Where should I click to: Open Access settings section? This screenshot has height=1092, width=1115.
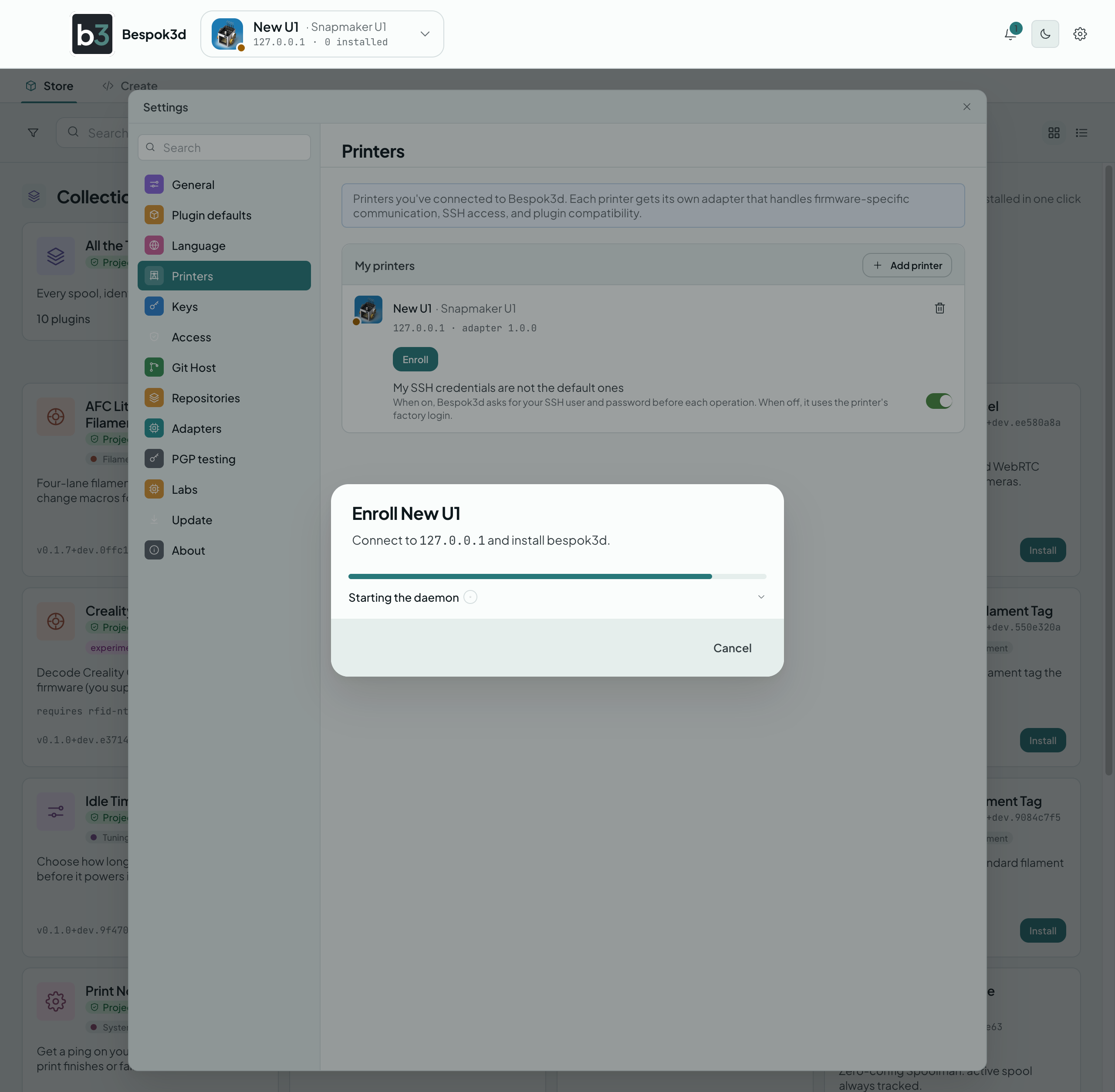[224, 337]
